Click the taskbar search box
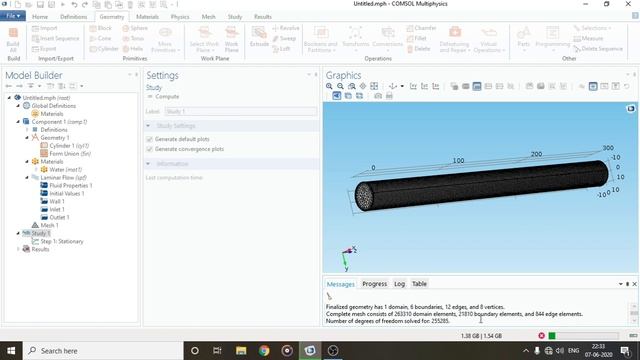The height and width of the screenshot is (360, 640). coord(103,351)
